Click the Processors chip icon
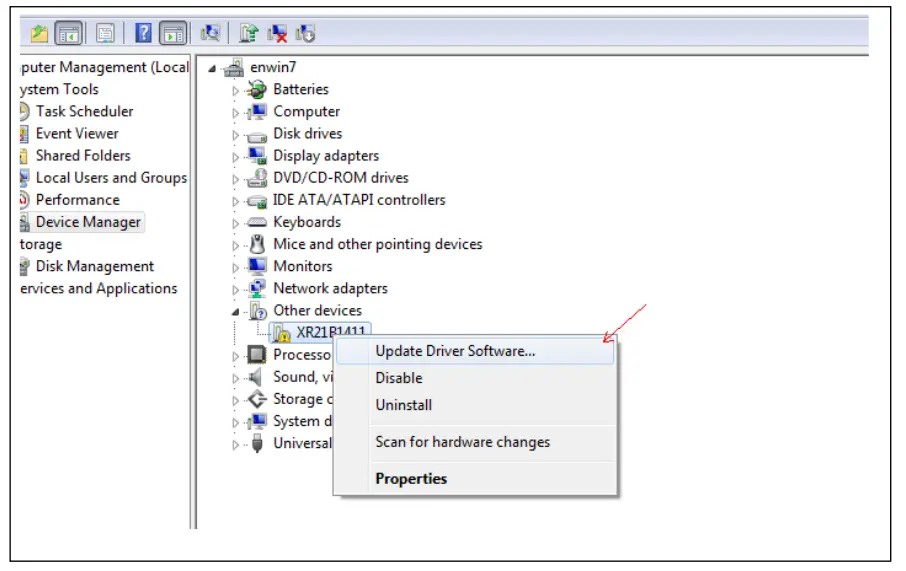Screen dimensions: 906x571 coord(257,355)
